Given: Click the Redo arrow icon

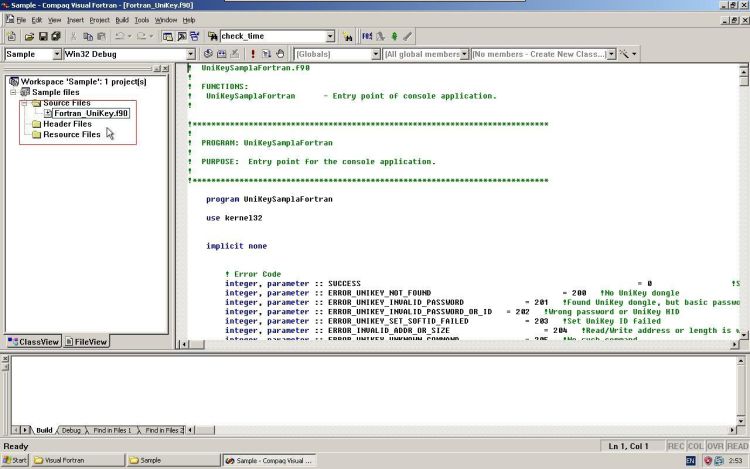Looking at the screenshot, I should pyautogui.click(x=141, y=36).
